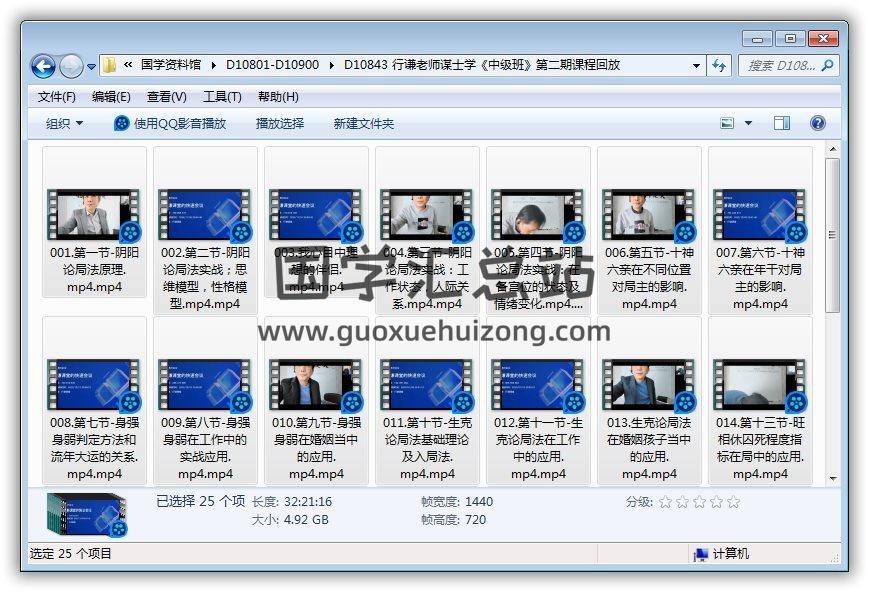869x592 pixels.
Task: Click the 计算机 icon in status bar
Action: (x=701, y=554)
